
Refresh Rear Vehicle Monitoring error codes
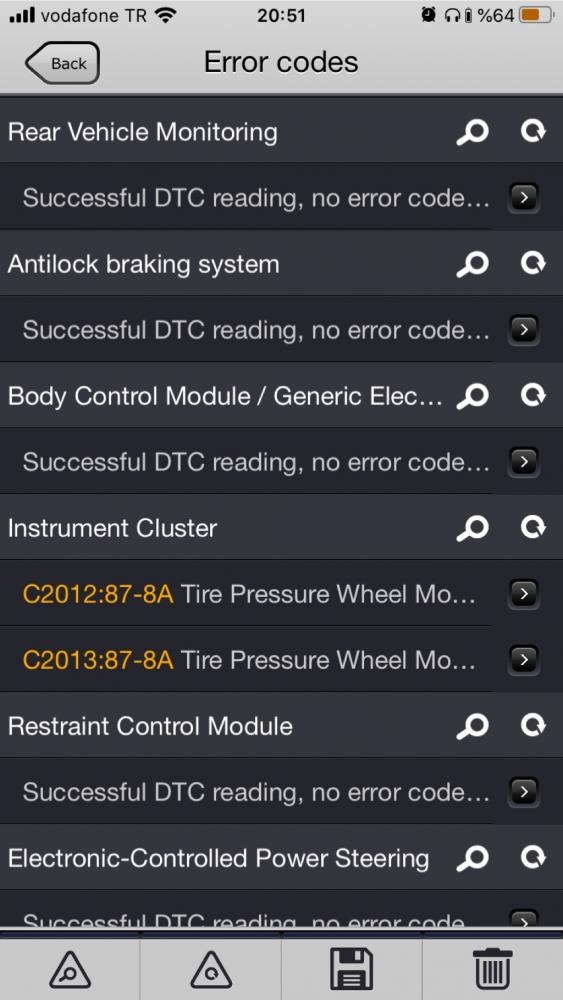coord(532,131)
